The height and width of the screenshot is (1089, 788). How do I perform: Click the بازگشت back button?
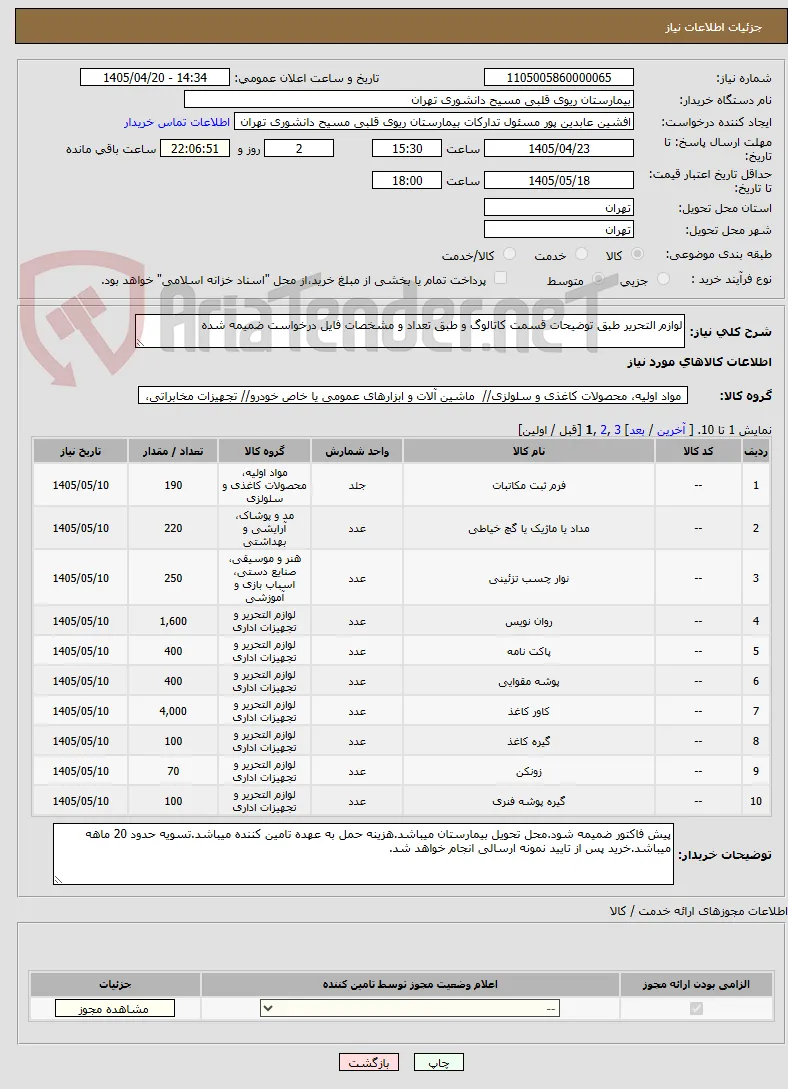click(369, 1063)
